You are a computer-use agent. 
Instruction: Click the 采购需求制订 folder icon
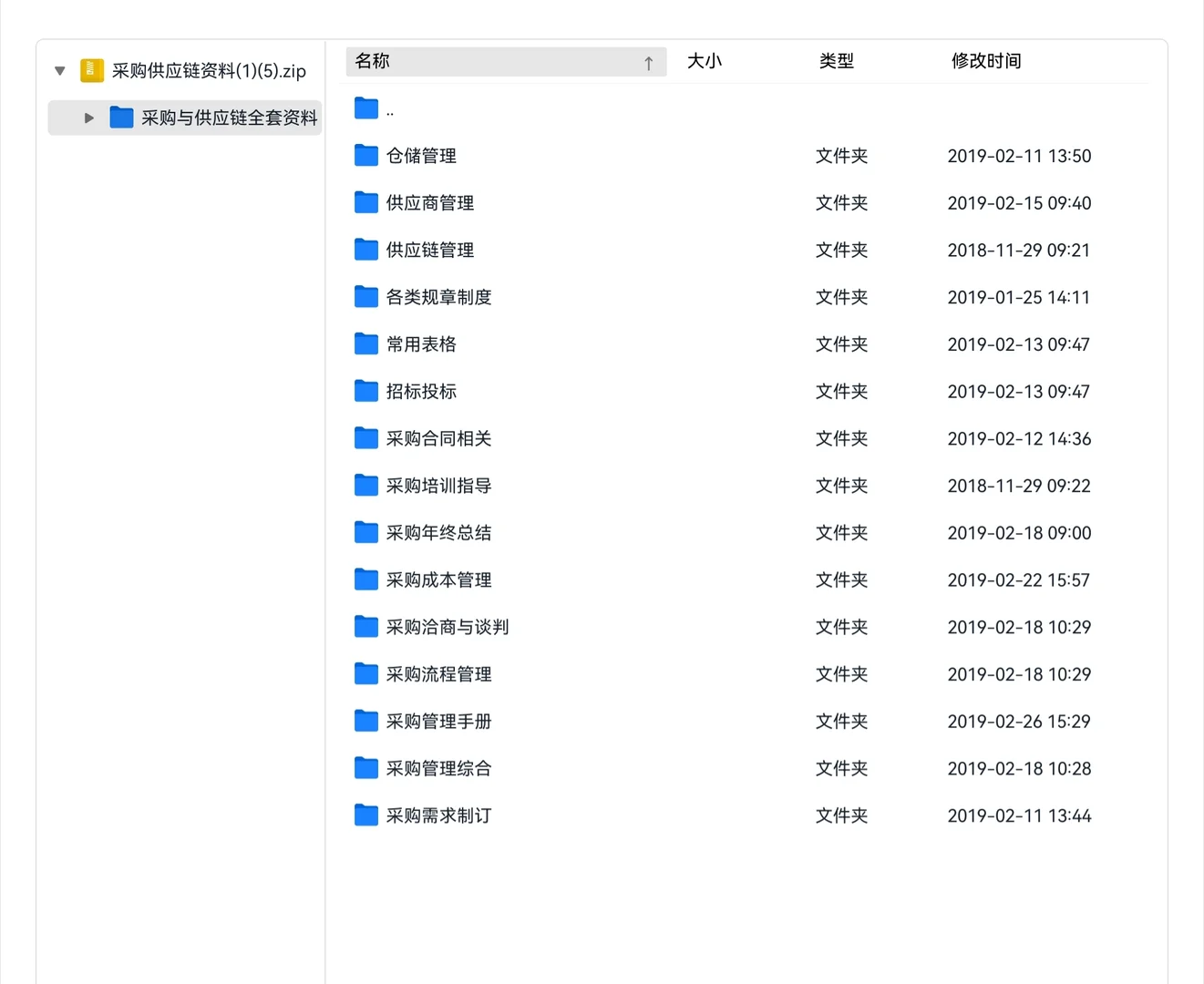[x=365, y=815]
